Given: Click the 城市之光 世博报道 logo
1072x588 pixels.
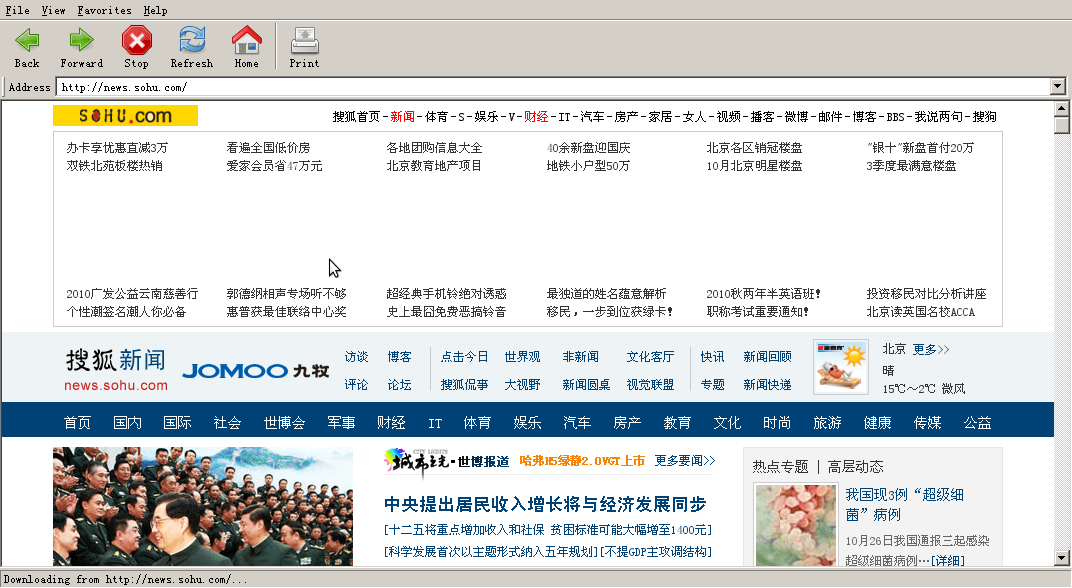Looking at the screenshot, I should (x=447, y=461).
